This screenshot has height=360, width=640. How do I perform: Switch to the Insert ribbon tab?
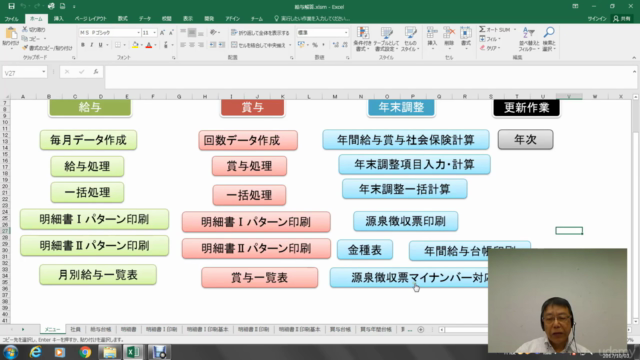click(59, 19)
